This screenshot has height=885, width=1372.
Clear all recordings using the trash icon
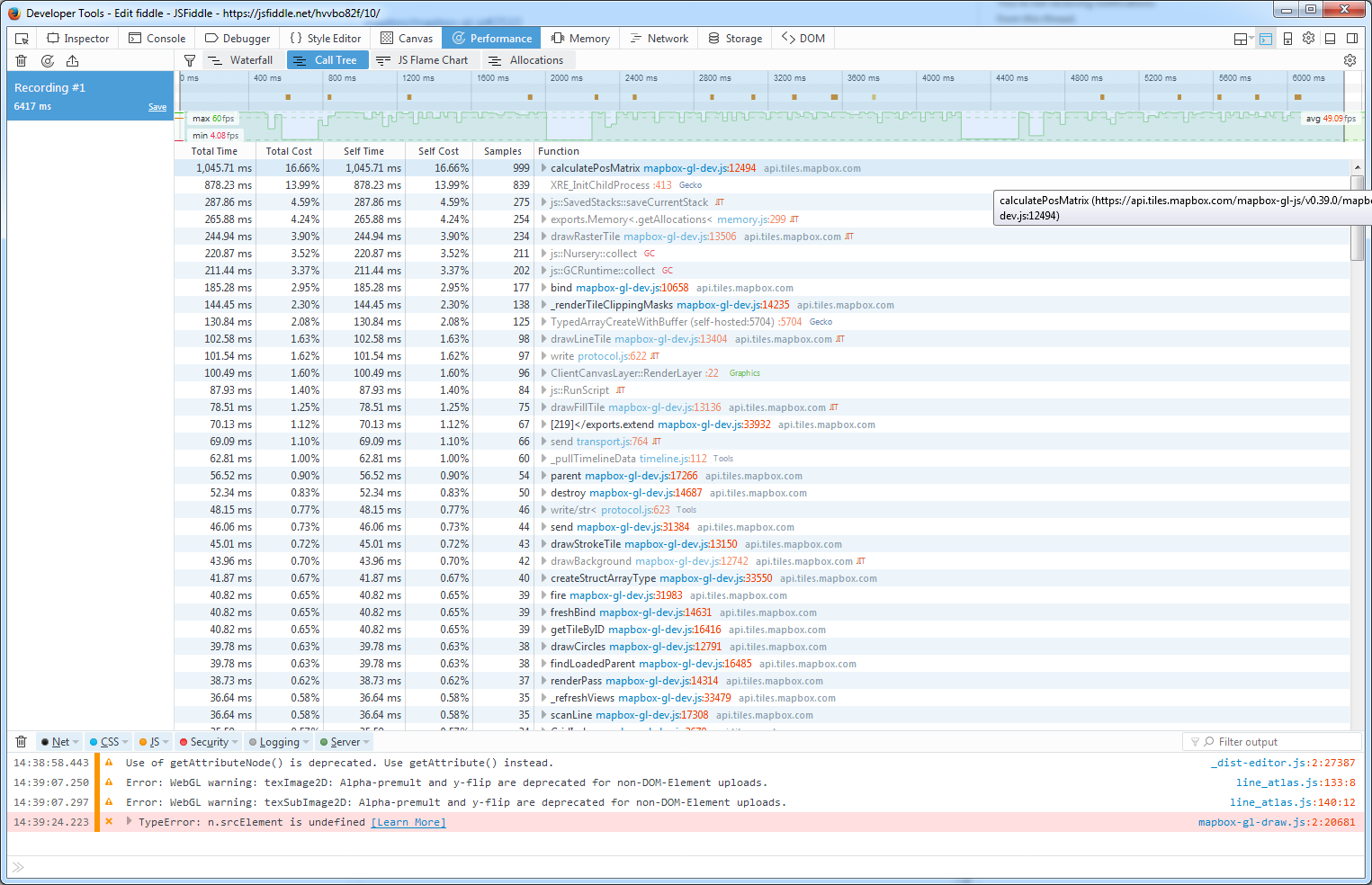[21, 60]
